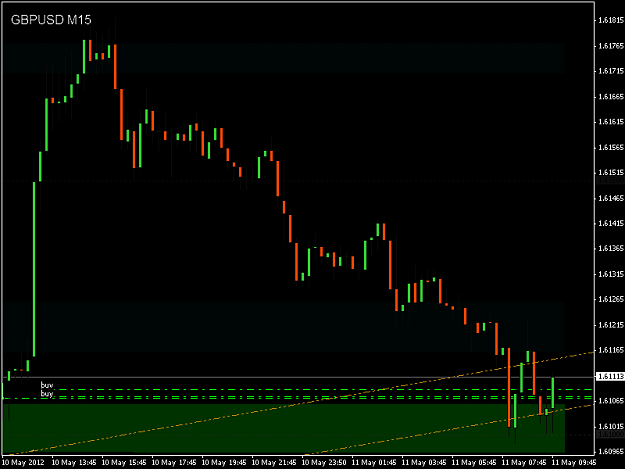Click the 1.61065 price axis label

coord(611,400)
